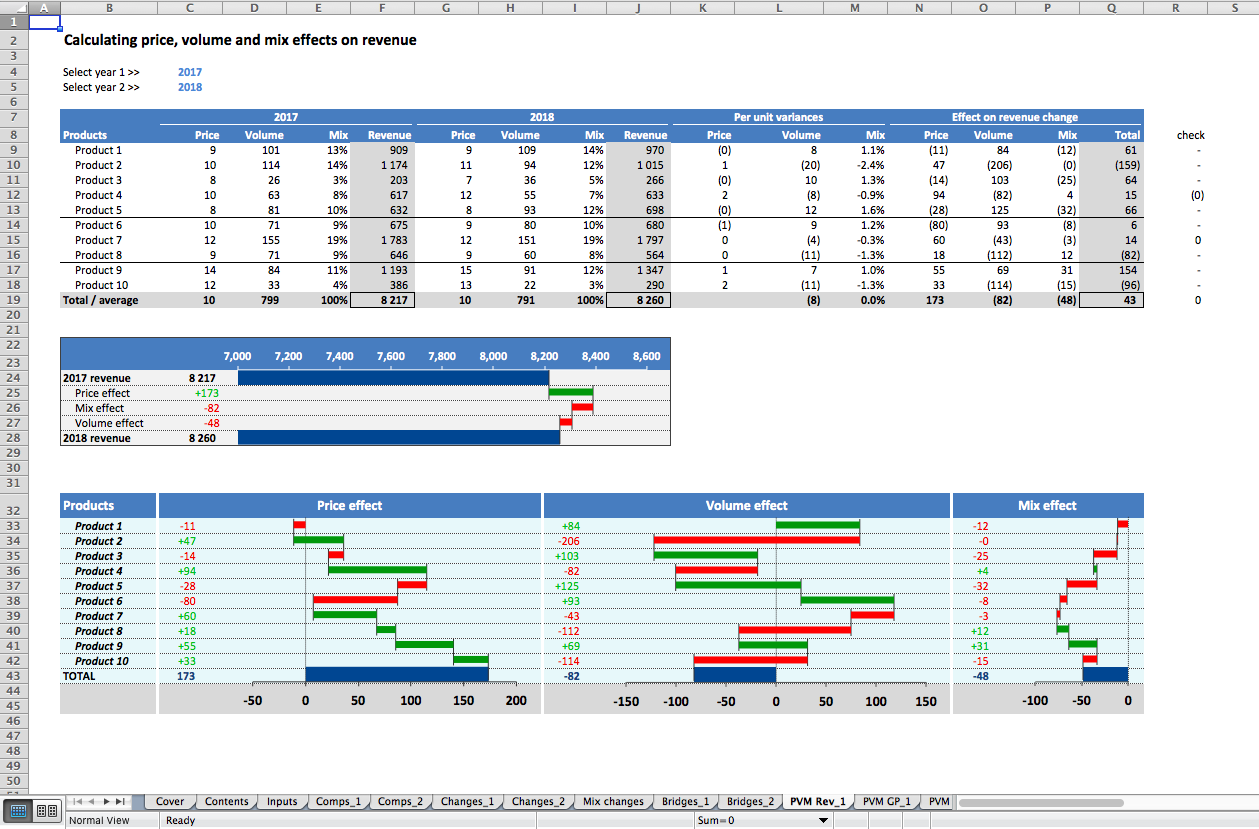Screen dimensions: 1259x829
Task: Click the blue price total bar
Action: [x=397, y=675]
